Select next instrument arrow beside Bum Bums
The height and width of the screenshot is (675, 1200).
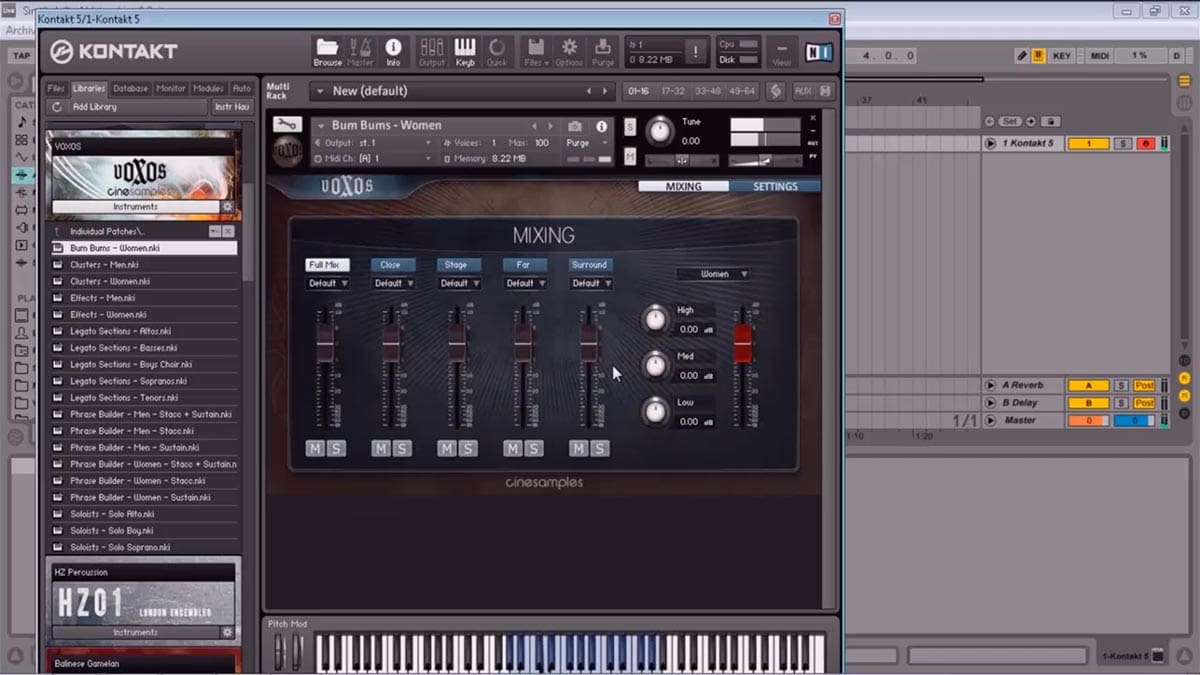coord(549,126)
